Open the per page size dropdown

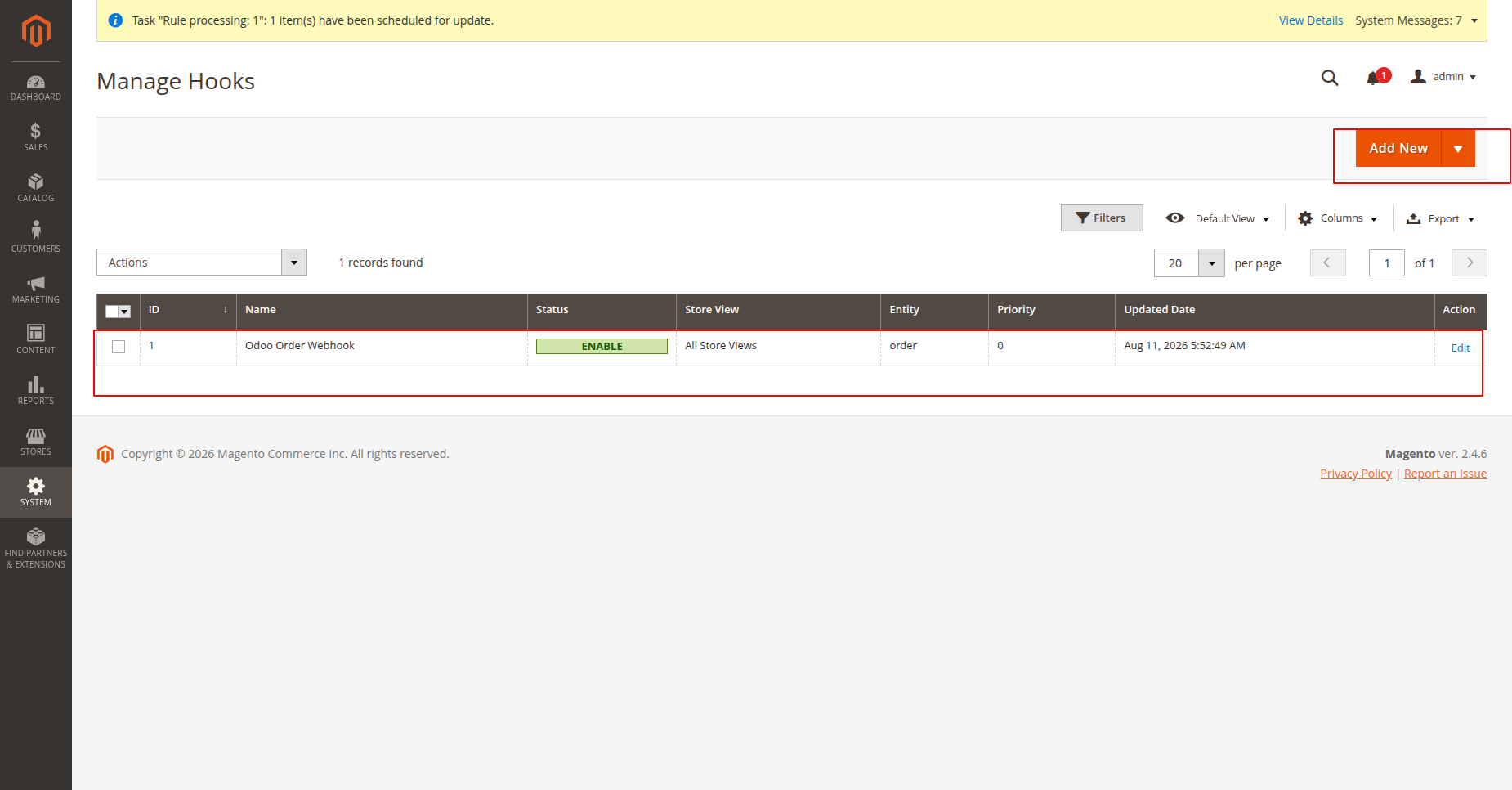point(1211,263)
